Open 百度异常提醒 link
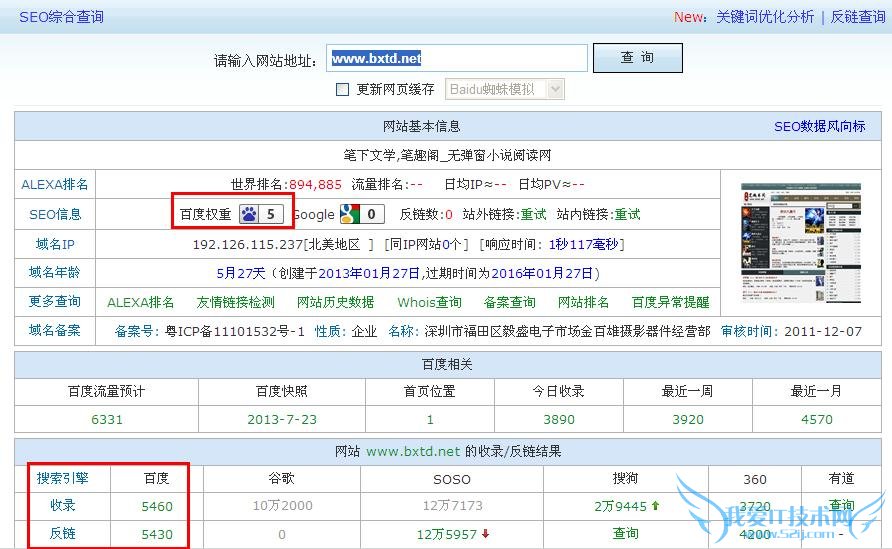The image size is (892, 549). click(x=671, y=302)
